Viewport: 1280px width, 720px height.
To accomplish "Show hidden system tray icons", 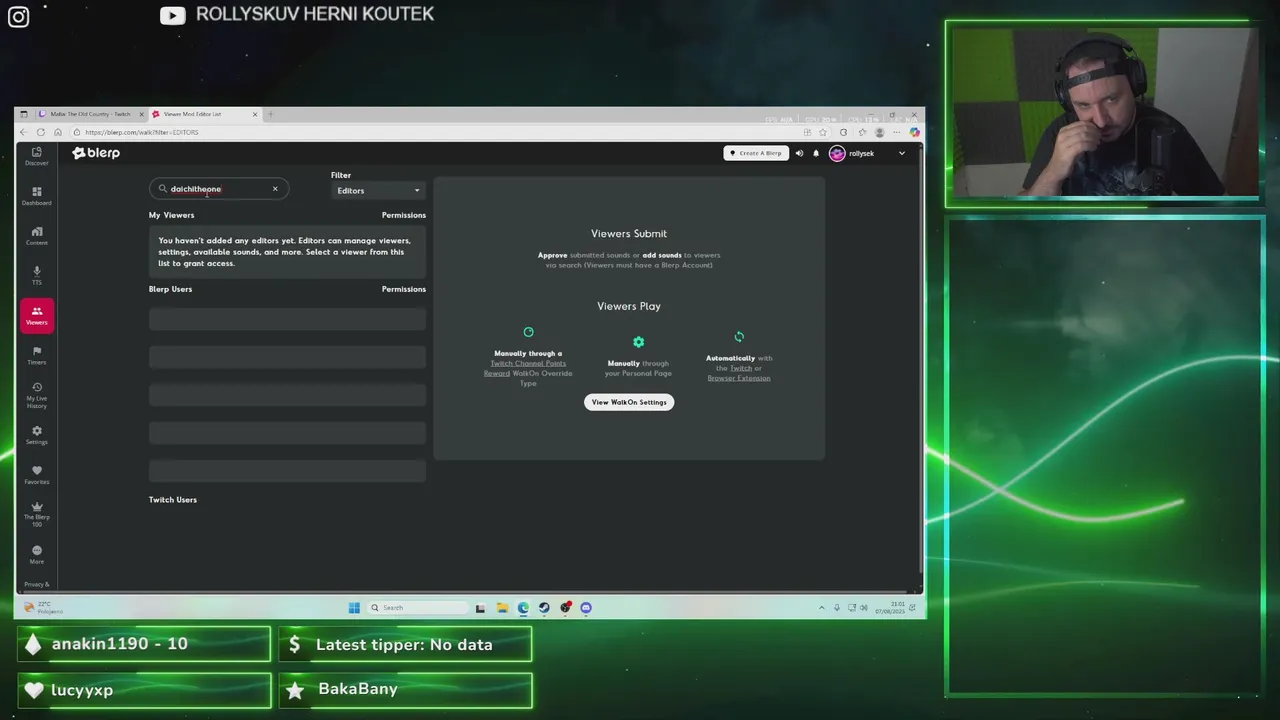I will 822,608.
